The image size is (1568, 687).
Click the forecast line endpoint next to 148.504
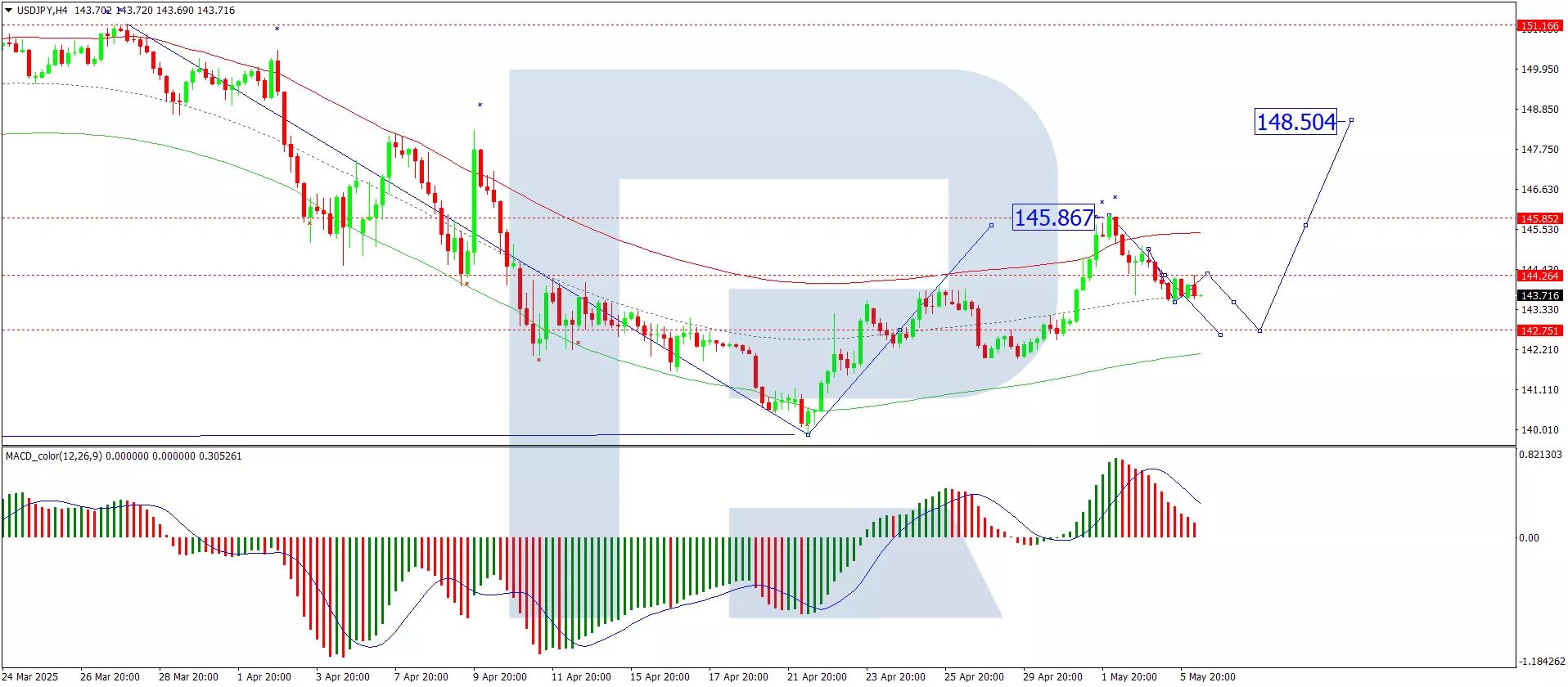point(1351,120)
